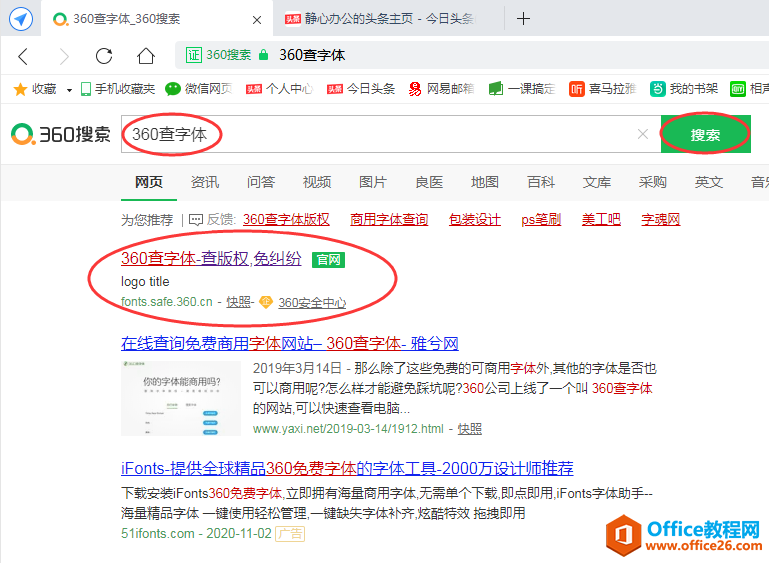Select the 资讯 search category
The image size is (769, 563).
(x=205, y=182)
